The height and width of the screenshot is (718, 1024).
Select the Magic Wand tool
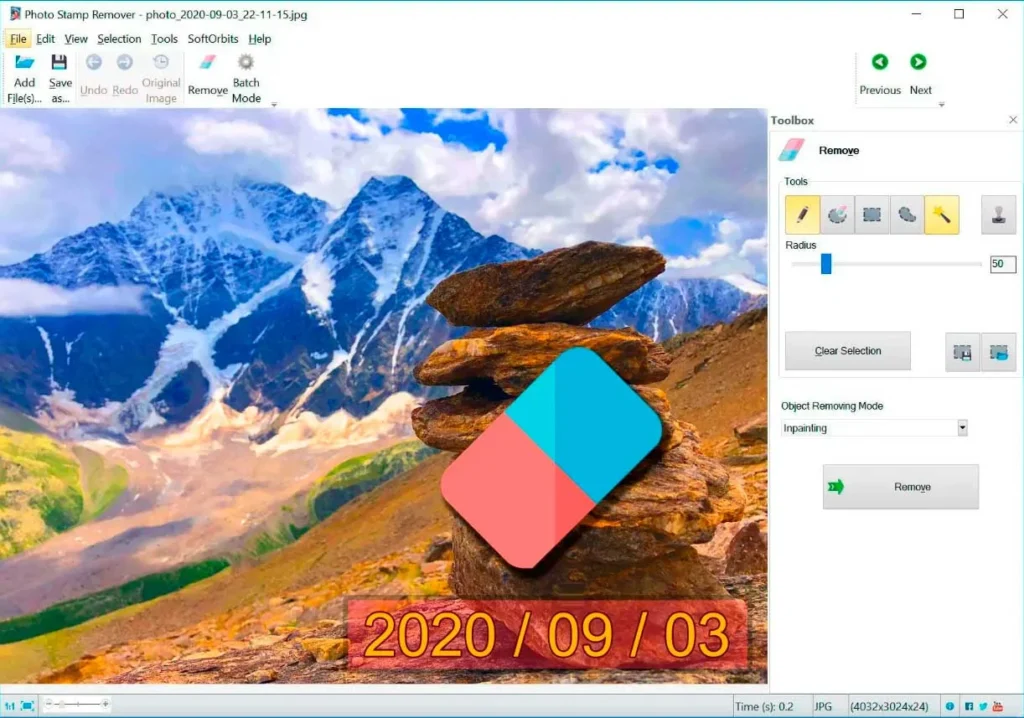pyautogui.click(x=941, y=215)
